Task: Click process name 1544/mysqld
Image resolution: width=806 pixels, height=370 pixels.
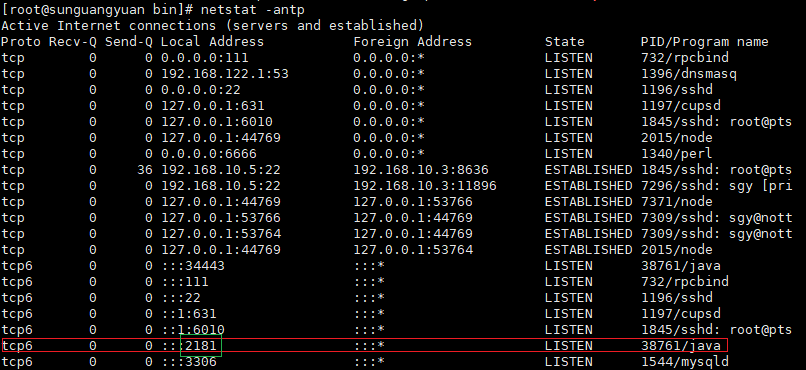Action: tap(684, 361)
